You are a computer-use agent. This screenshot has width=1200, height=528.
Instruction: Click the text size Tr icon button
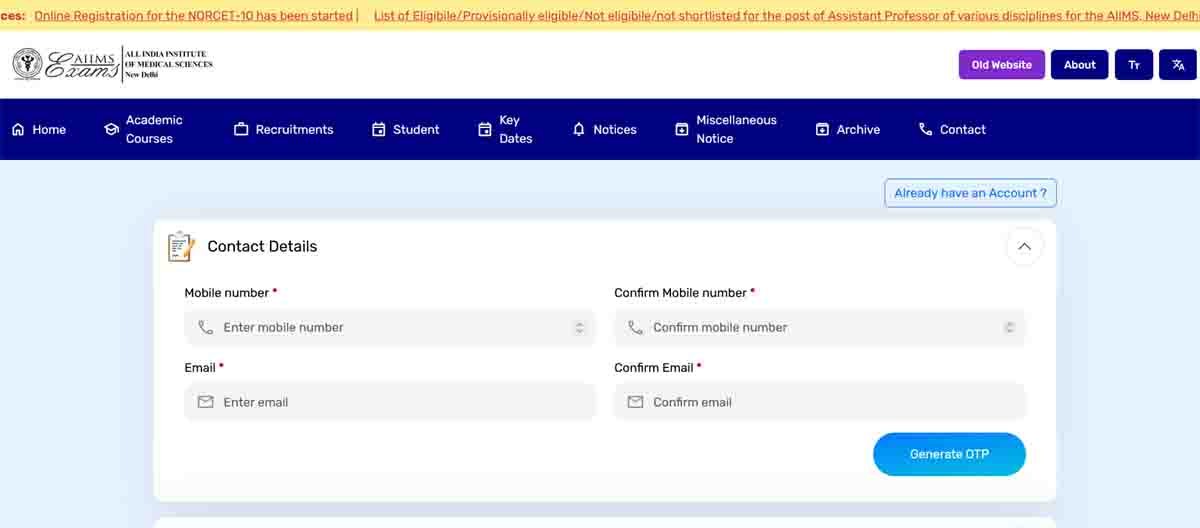point(1133,65)
